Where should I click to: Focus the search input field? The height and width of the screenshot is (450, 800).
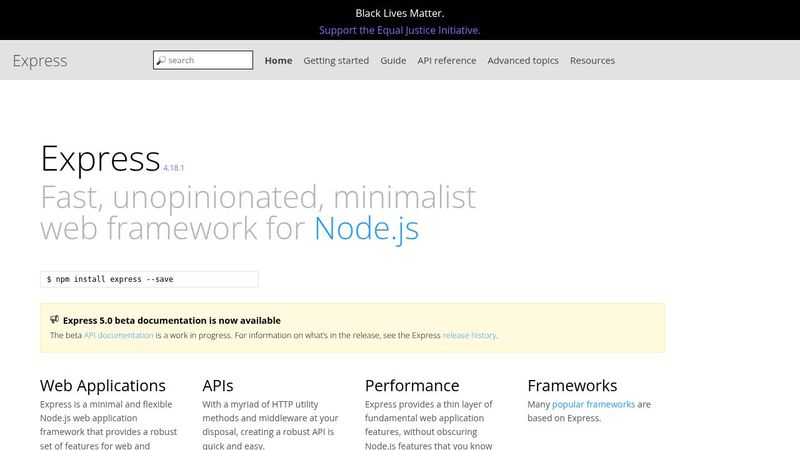pyautogui.click(x=208, y=60)
